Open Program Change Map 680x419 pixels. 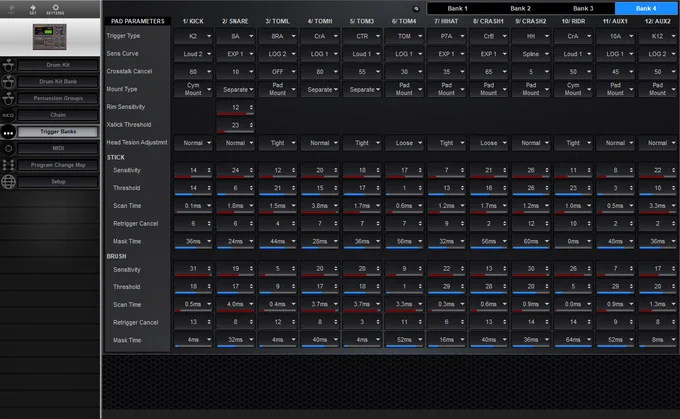coord(58,165)
